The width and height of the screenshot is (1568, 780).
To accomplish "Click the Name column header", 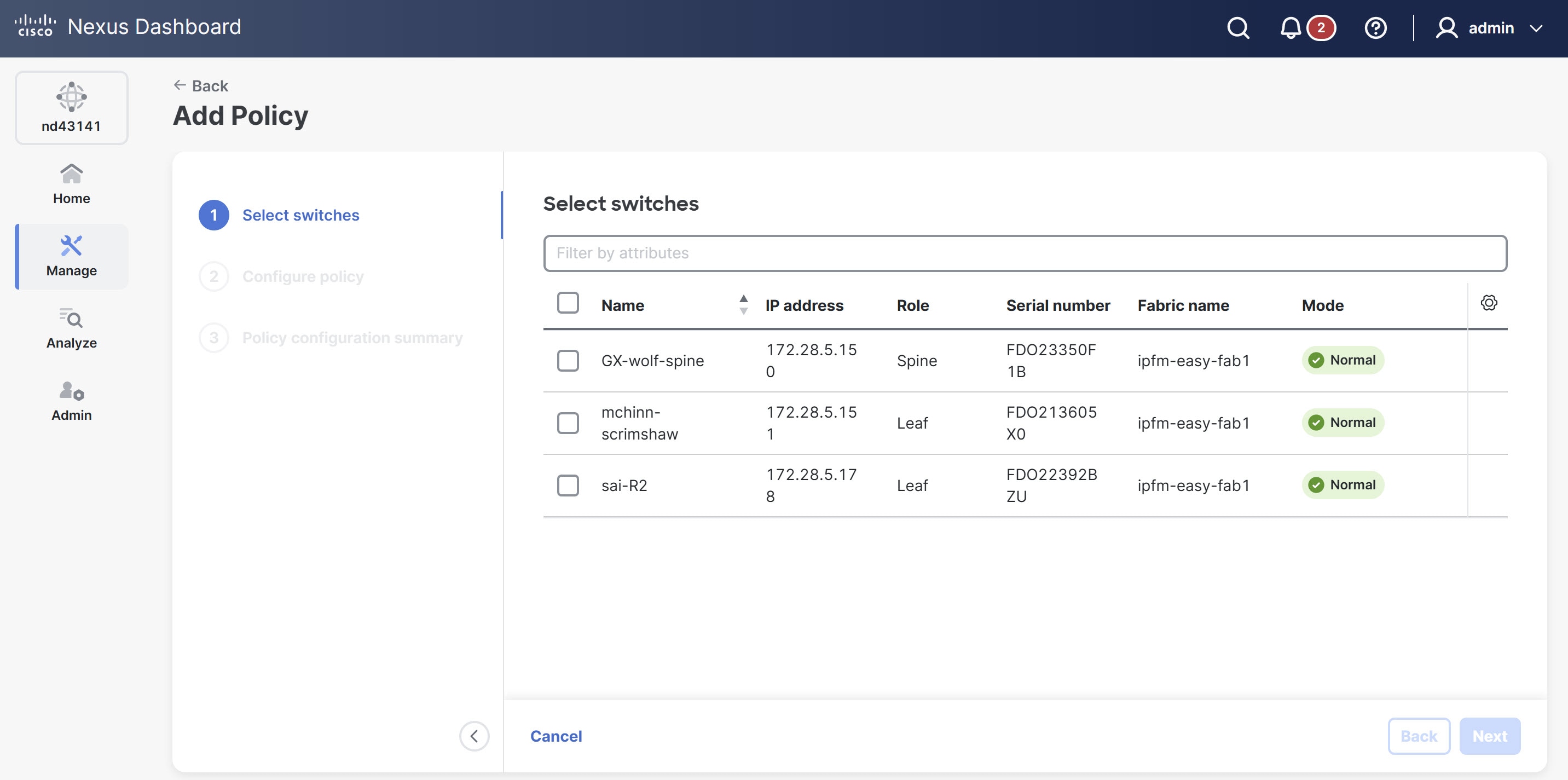I will pos(623,305).
